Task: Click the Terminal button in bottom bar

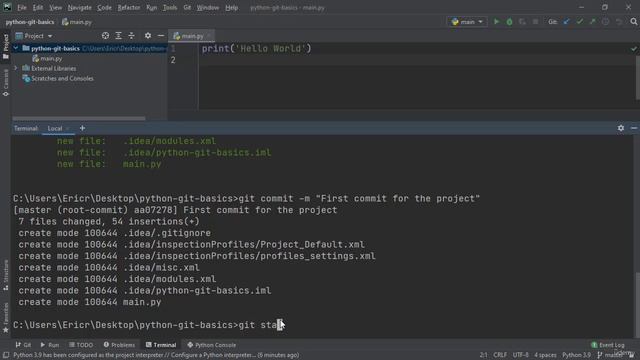Action: (161, 345)
